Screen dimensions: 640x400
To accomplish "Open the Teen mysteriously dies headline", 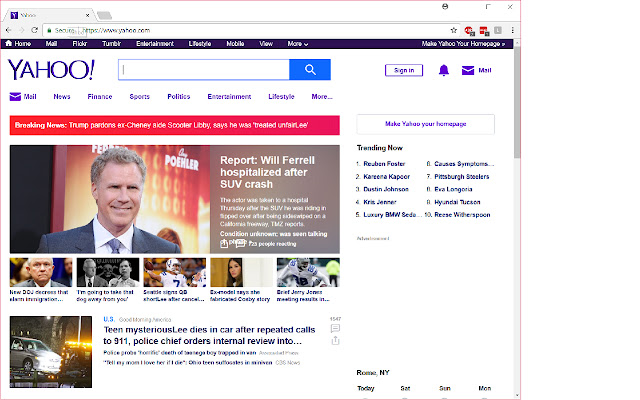I will pos(209,336).
